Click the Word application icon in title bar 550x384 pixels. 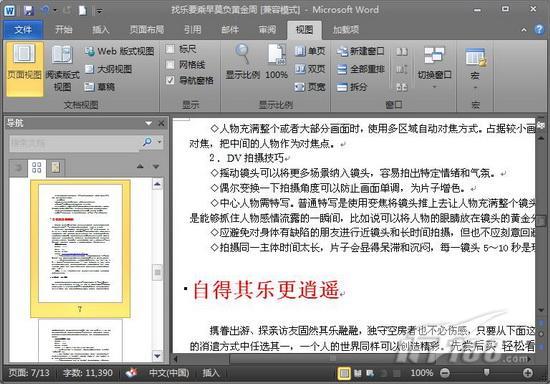[9, 11]
